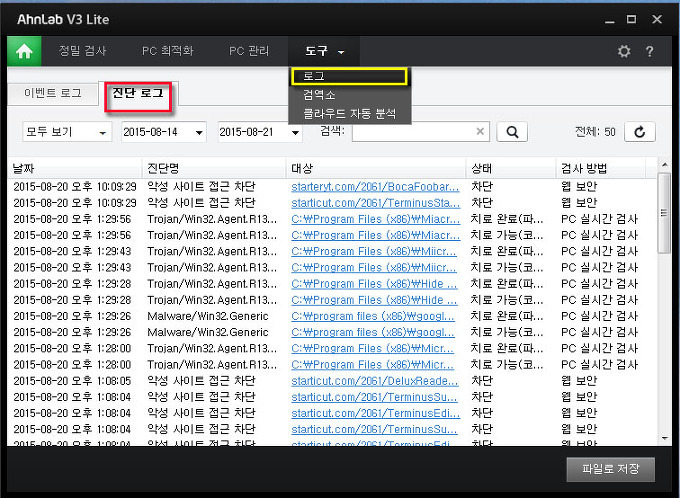Viewport: 680px width, 498px height.
Task: Switch to the 진단 로그 tab
Action: 138,93
